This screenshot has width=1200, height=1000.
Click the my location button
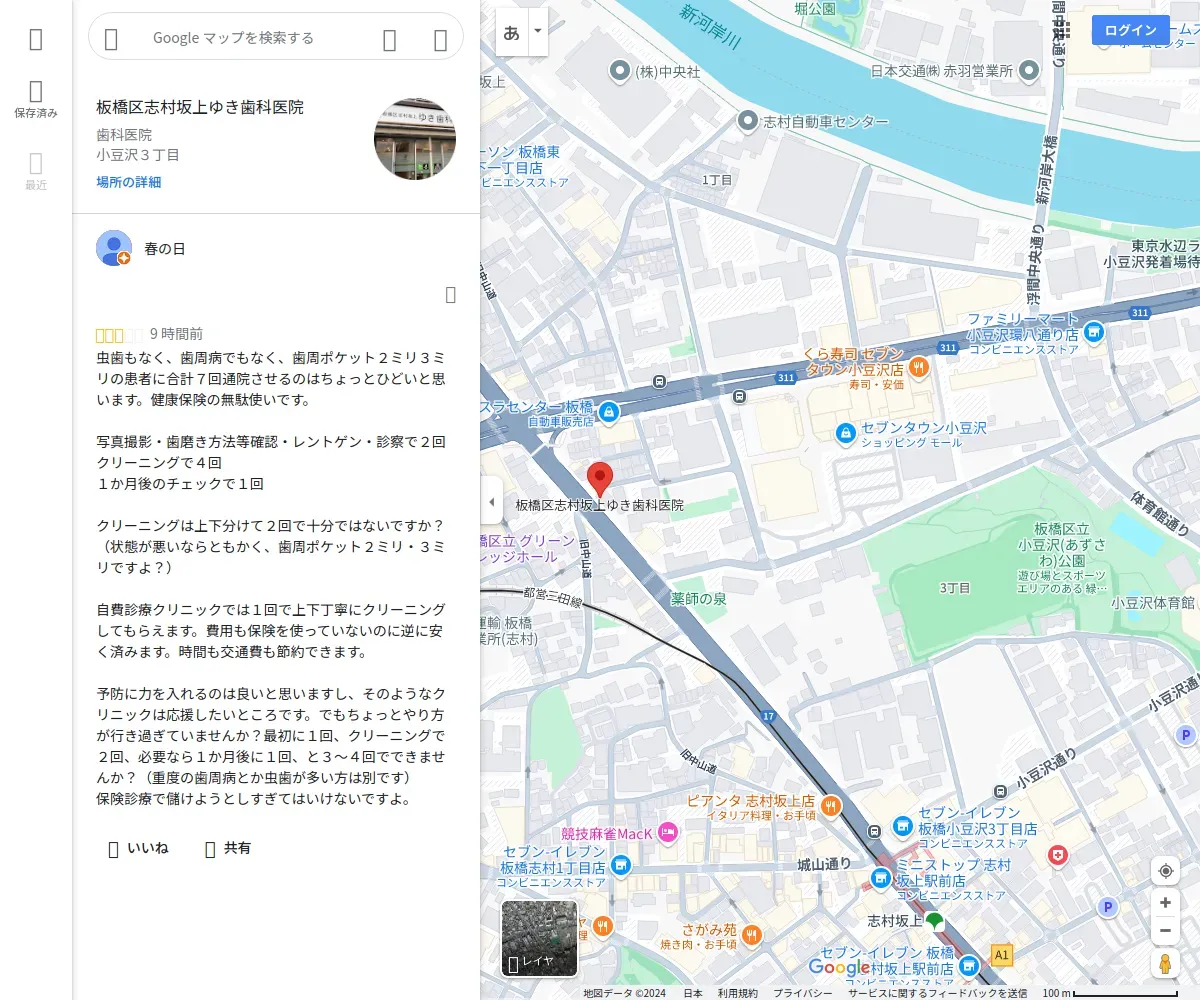click(x=1165, y=870)
